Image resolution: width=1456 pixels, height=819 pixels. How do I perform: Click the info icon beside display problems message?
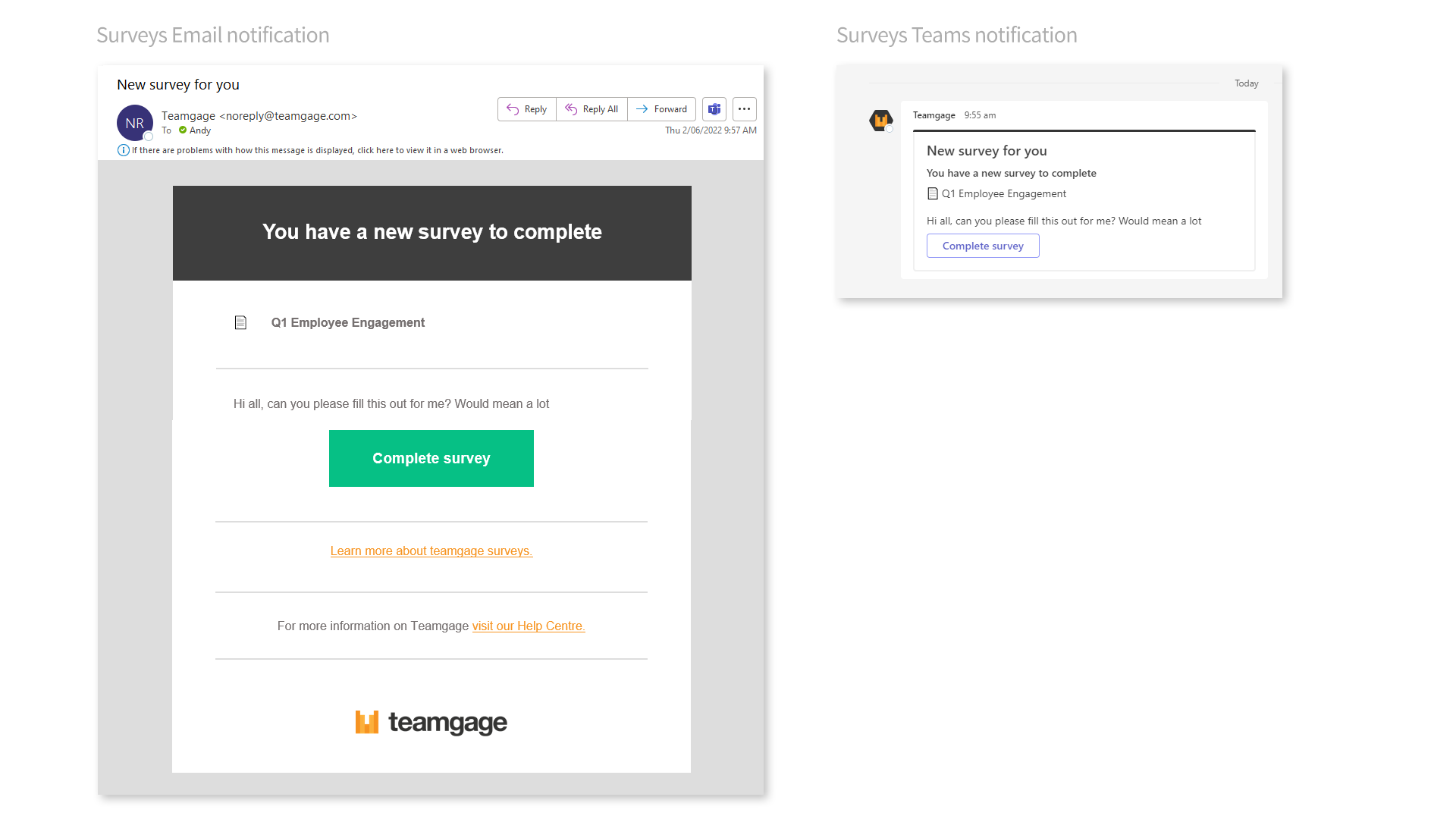pos(123,150)
